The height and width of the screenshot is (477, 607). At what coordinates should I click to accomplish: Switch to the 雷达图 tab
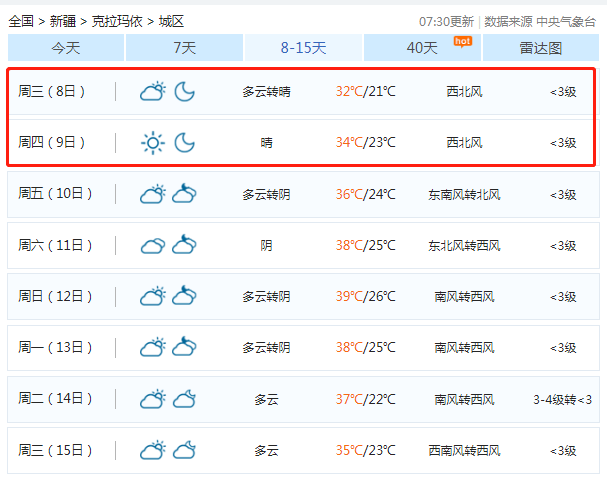(x=541, y=48)
